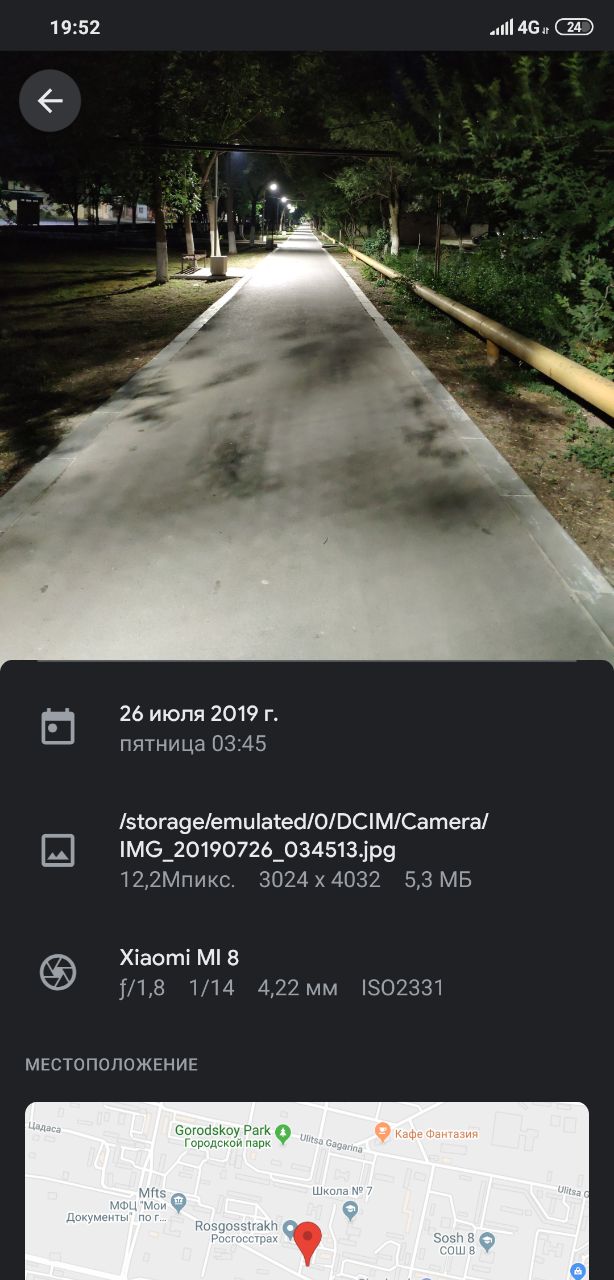The image size is (614, 1280).
Task: Go back using the arrow button
Action: coord(50,101)
